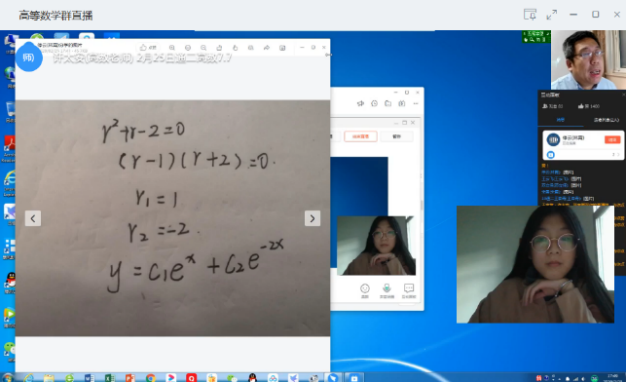Go to the previous image in viewer

click(33, 218)
